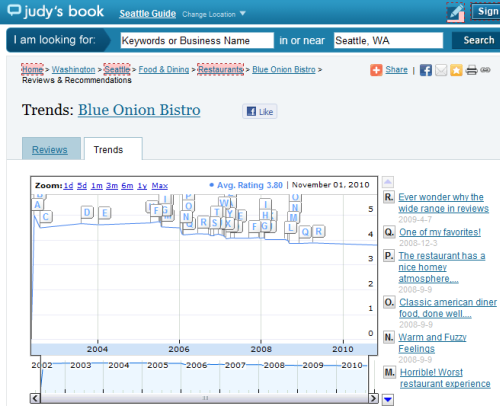
Task: Set chart zoom to 1d
Action: (x=68, y=186)
